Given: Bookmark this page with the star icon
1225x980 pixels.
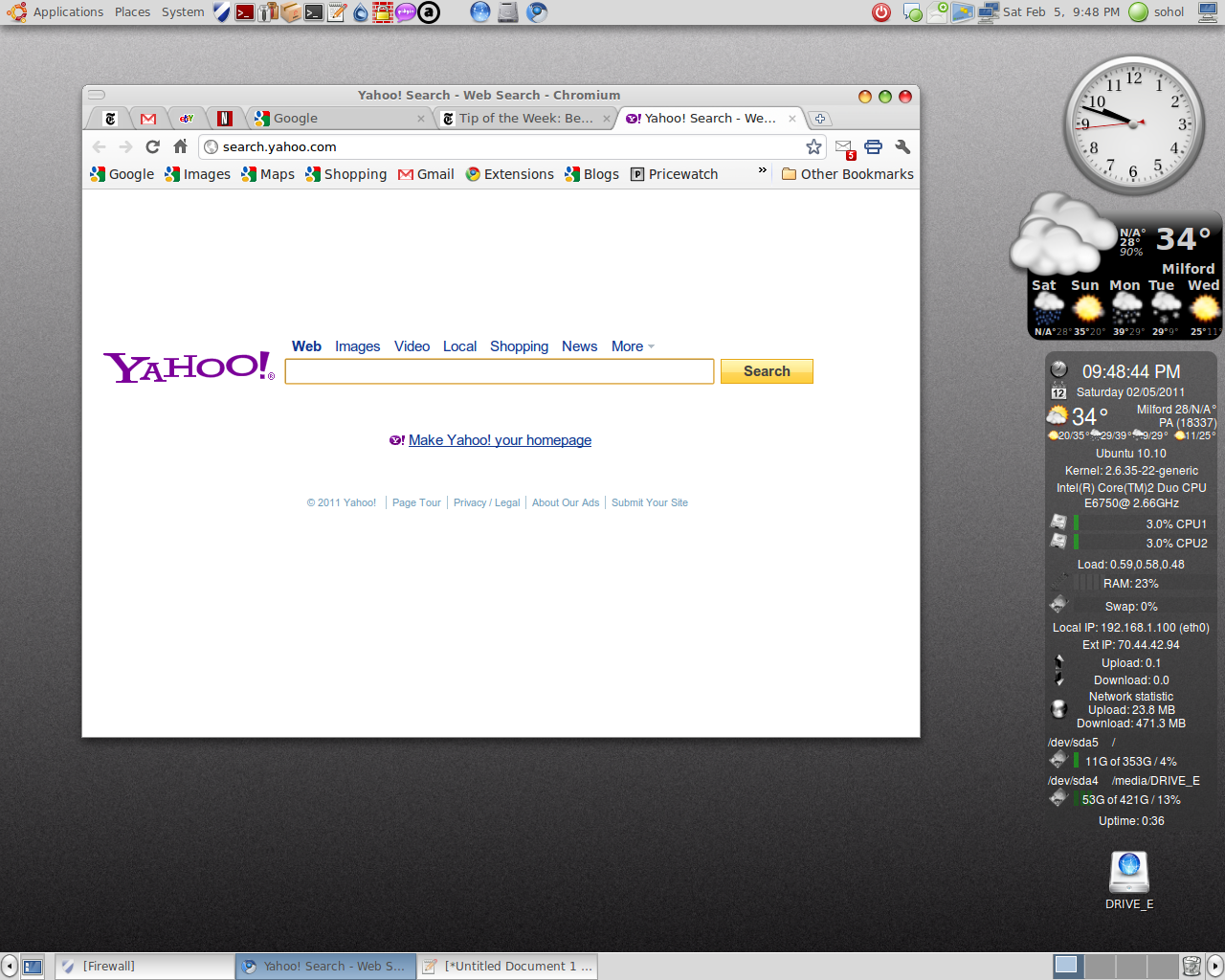Looking at the screenshot, I should point(813,146).
